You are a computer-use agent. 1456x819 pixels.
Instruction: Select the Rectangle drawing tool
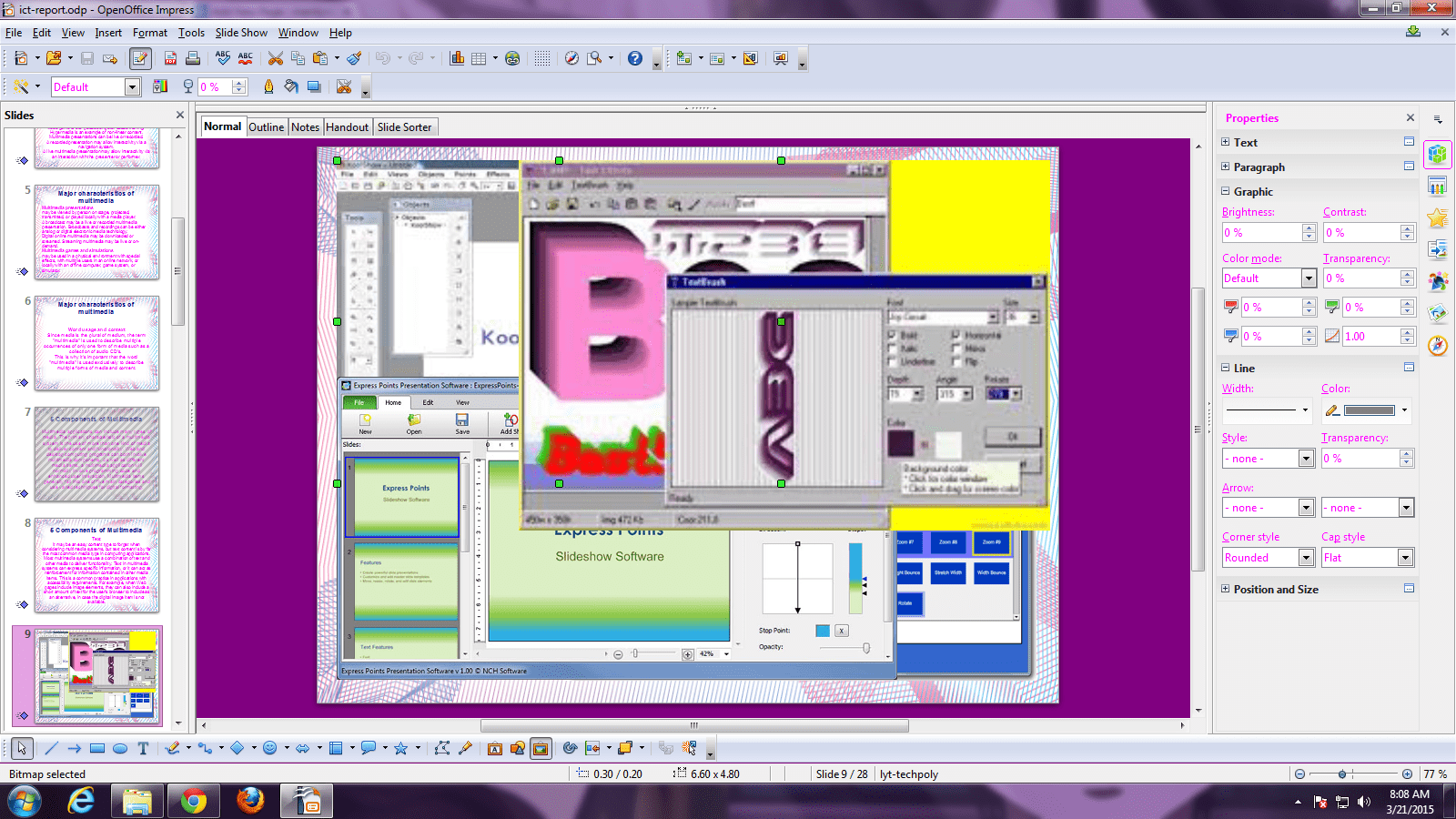(97, 748)
